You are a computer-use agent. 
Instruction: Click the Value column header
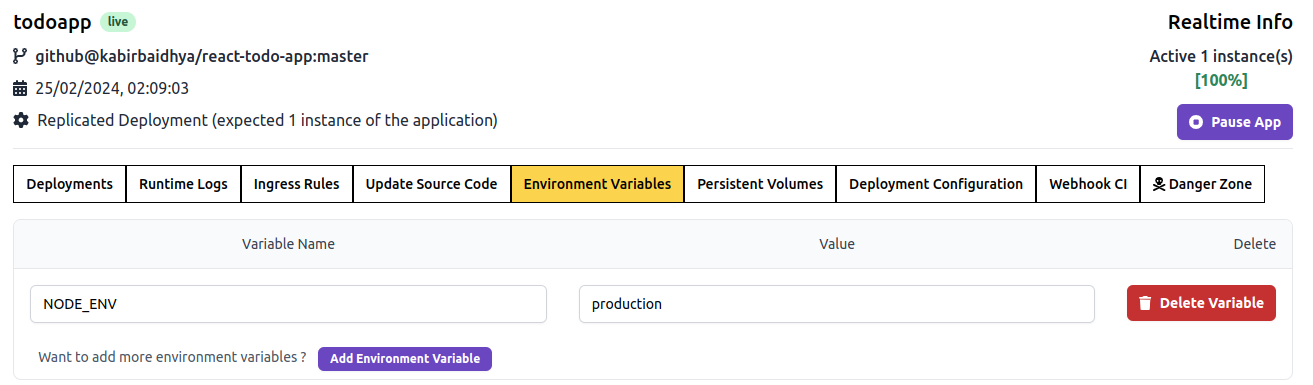click(837, 244)
